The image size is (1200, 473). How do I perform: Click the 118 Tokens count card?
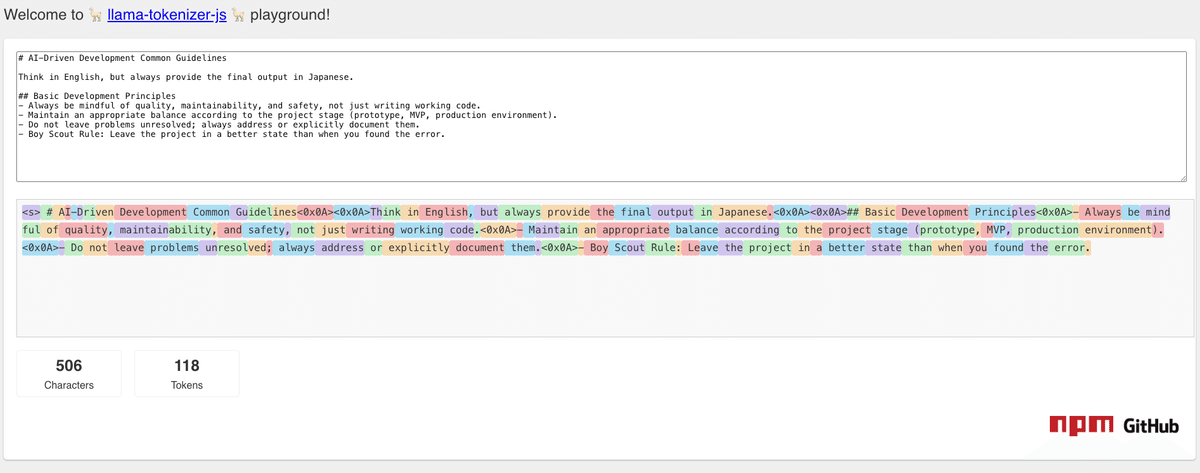[186, 373]
